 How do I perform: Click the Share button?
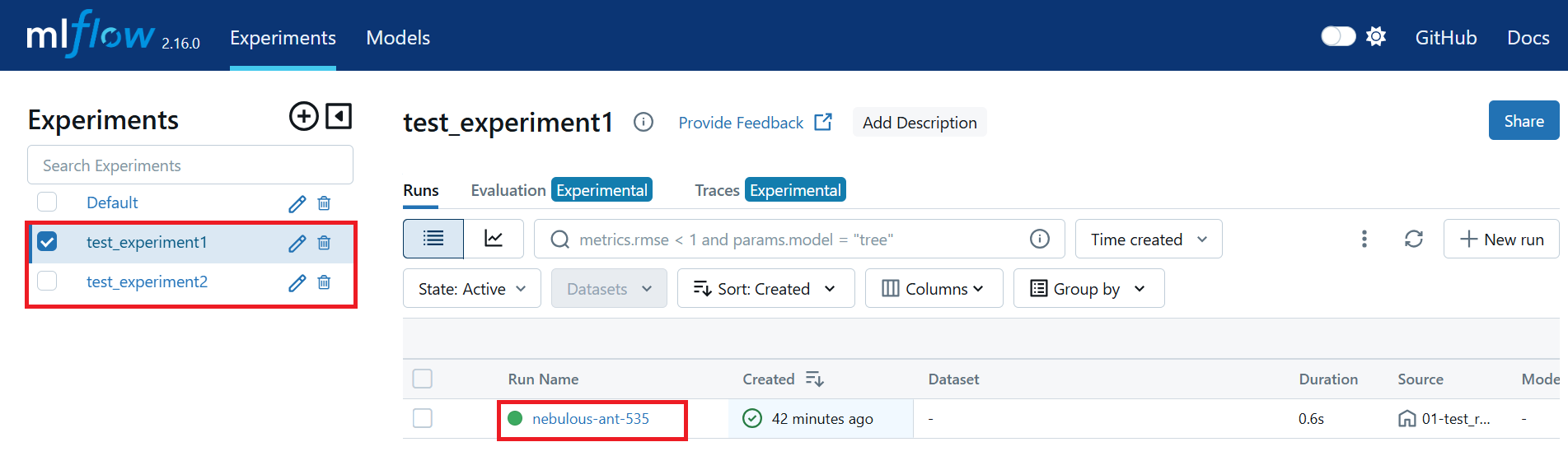1524,120
